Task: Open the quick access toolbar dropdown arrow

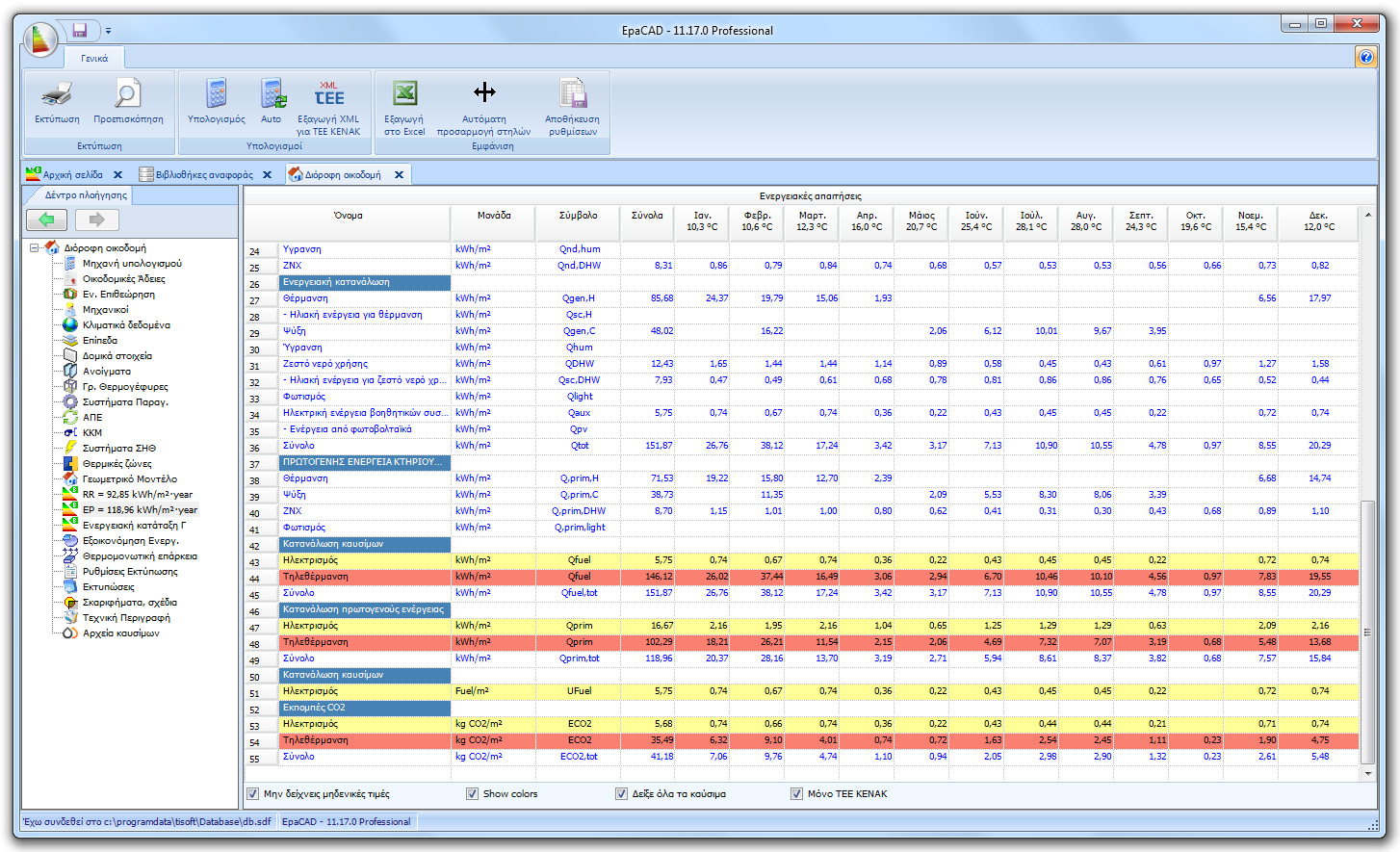Action: pyautogui.click(x=108, y=30)
